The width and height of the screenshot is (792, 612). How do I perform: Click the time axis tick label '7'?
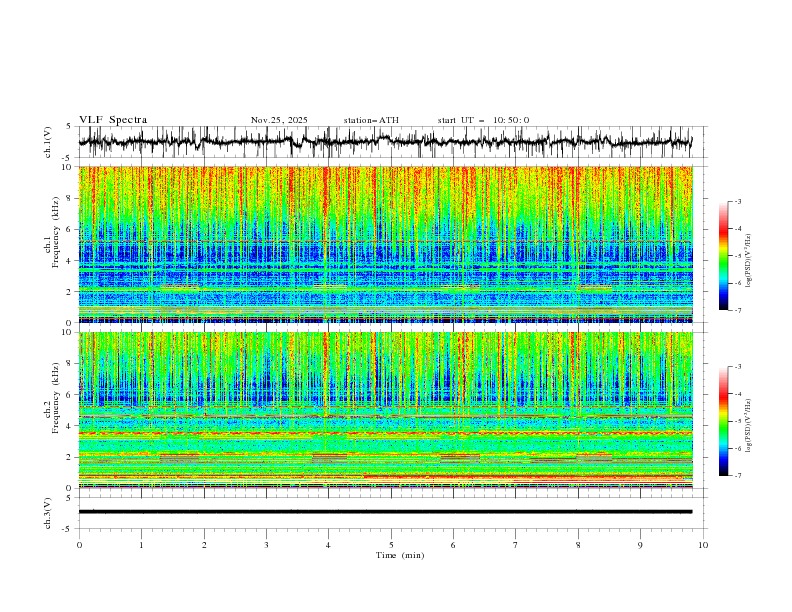[x=516, y=545]
